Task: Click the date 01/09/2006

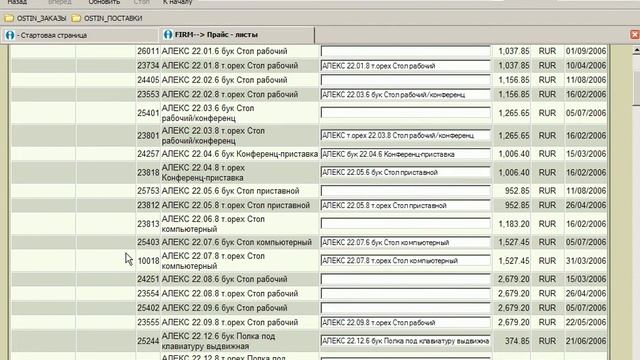Action: 586,51
